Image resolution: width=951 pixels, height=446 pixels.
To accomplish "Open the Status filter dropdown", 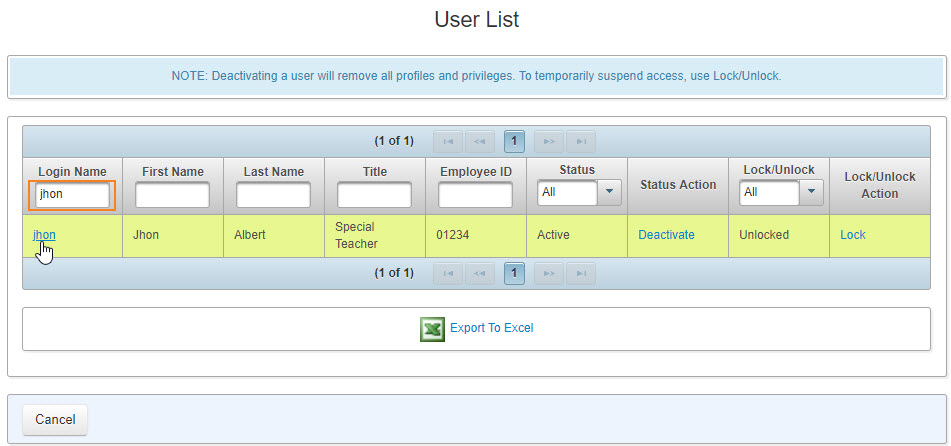I will tap(610, 192).
